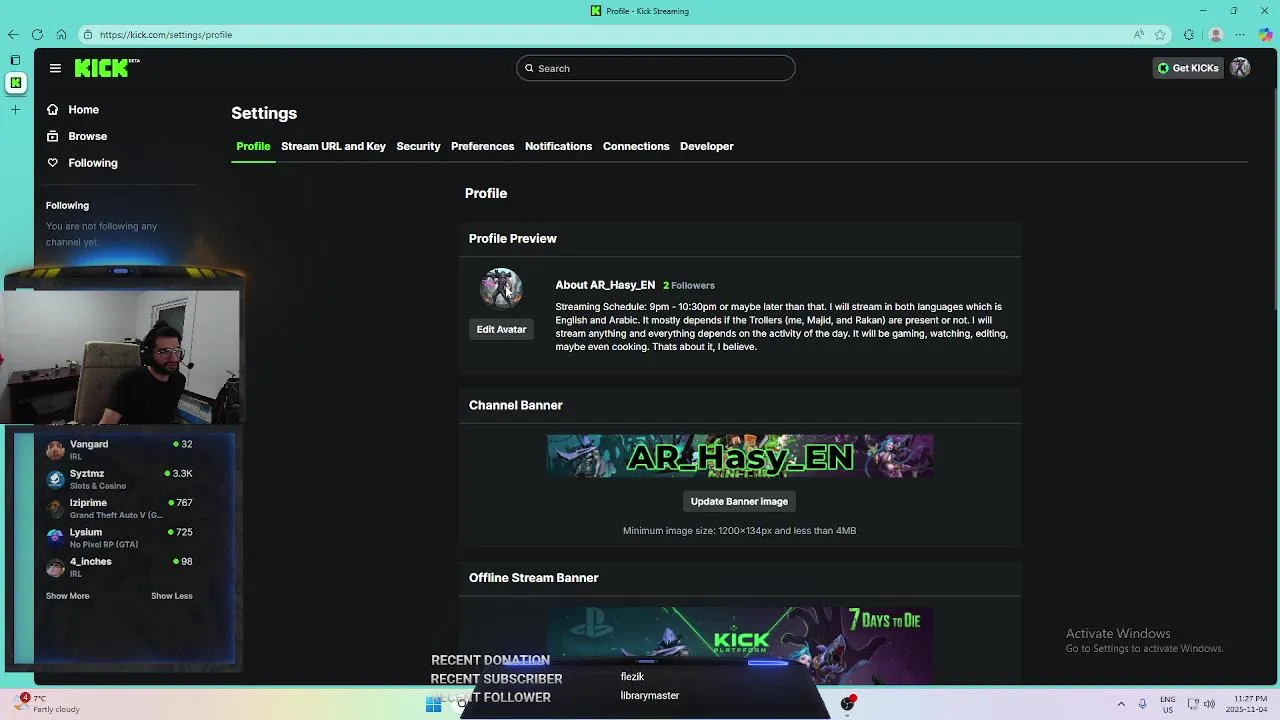
Task: Show hidden system tray icons chevron
Action: 1121,704
